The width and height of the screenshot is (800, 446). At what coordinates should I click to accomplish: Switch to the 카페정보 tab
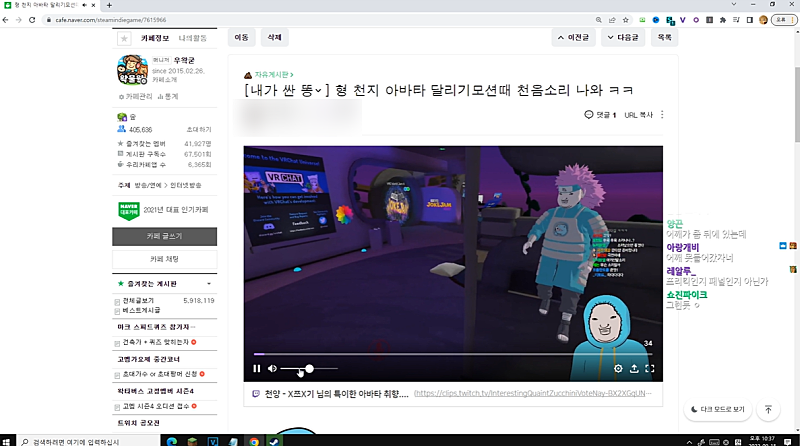[155, 38]
